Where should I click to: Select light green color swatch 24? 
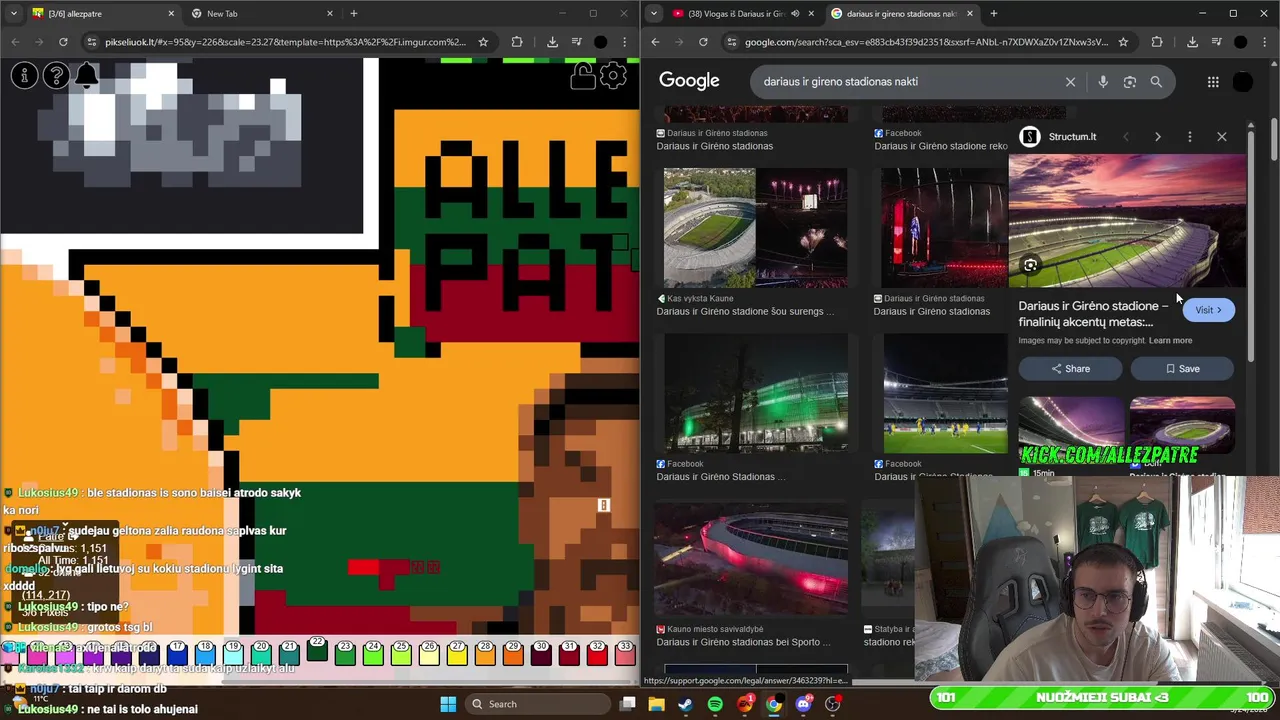373,654
